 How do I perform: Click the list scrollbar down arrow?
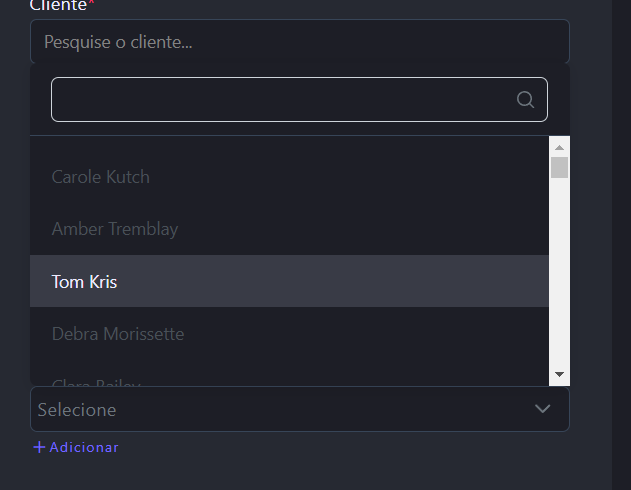tap(559, 374)
